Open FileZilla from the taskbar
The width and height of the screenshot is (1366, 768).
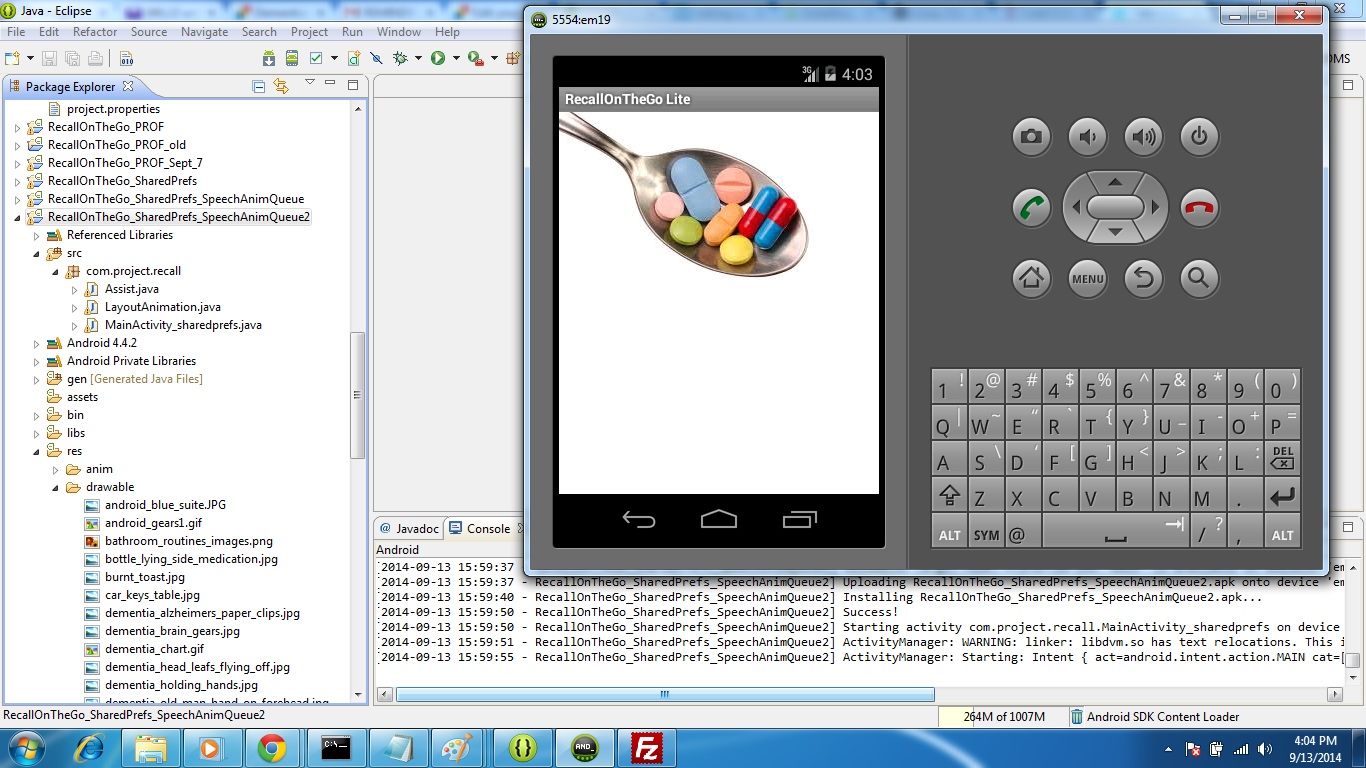pos(647,748)
